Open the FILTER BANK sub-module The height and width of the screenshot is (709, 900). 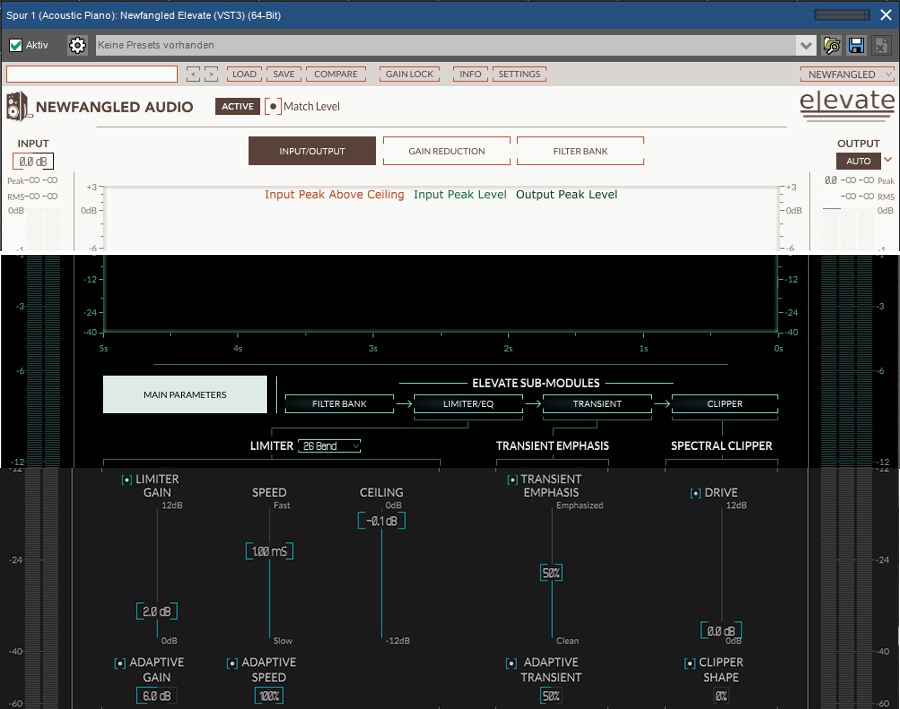[x=339, y=404]
